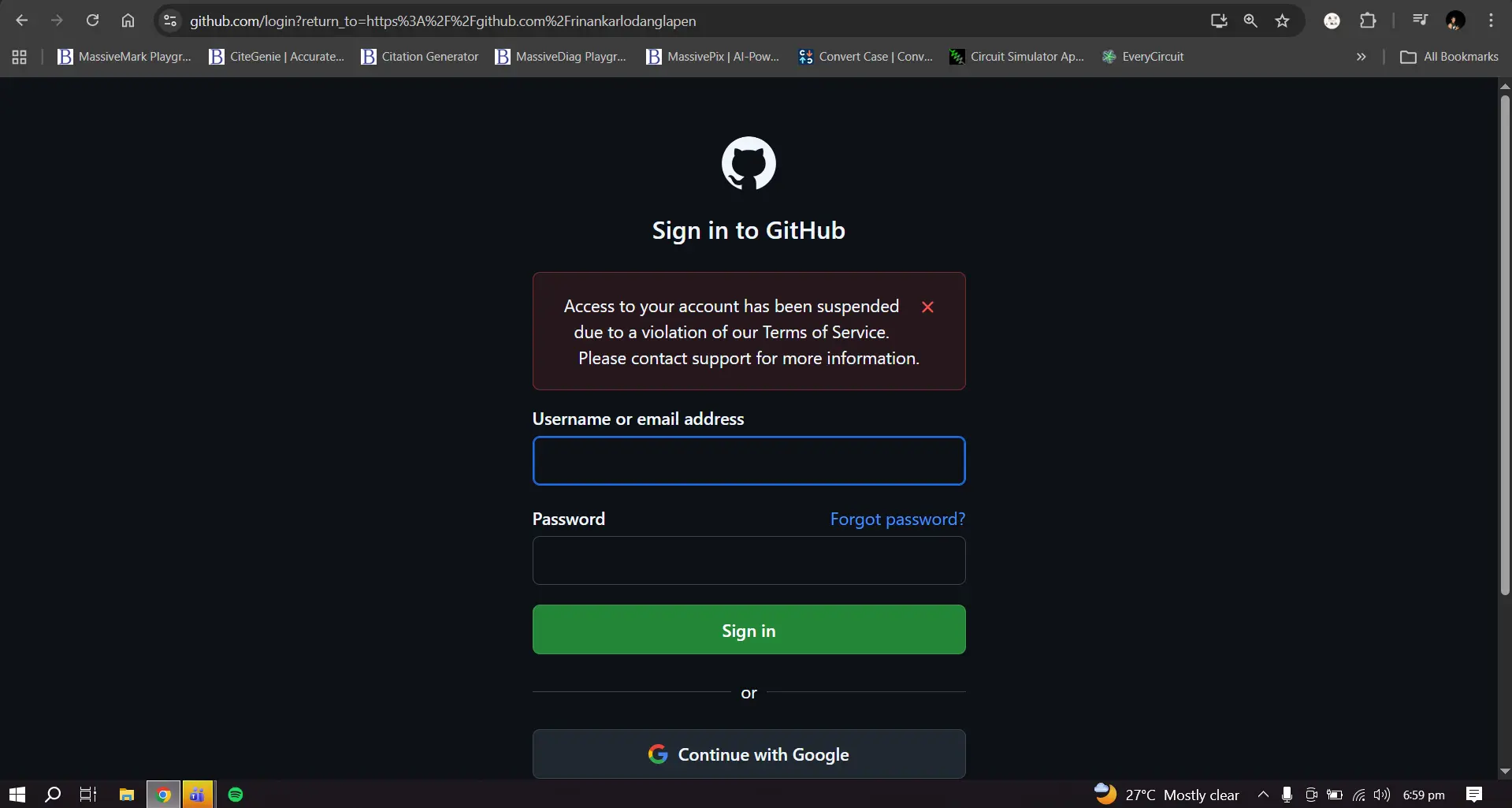Open the Chrome extensions puzzle icon
Screen dimensions: 1512x808
pyautogui.click(x=1368, y=20)
